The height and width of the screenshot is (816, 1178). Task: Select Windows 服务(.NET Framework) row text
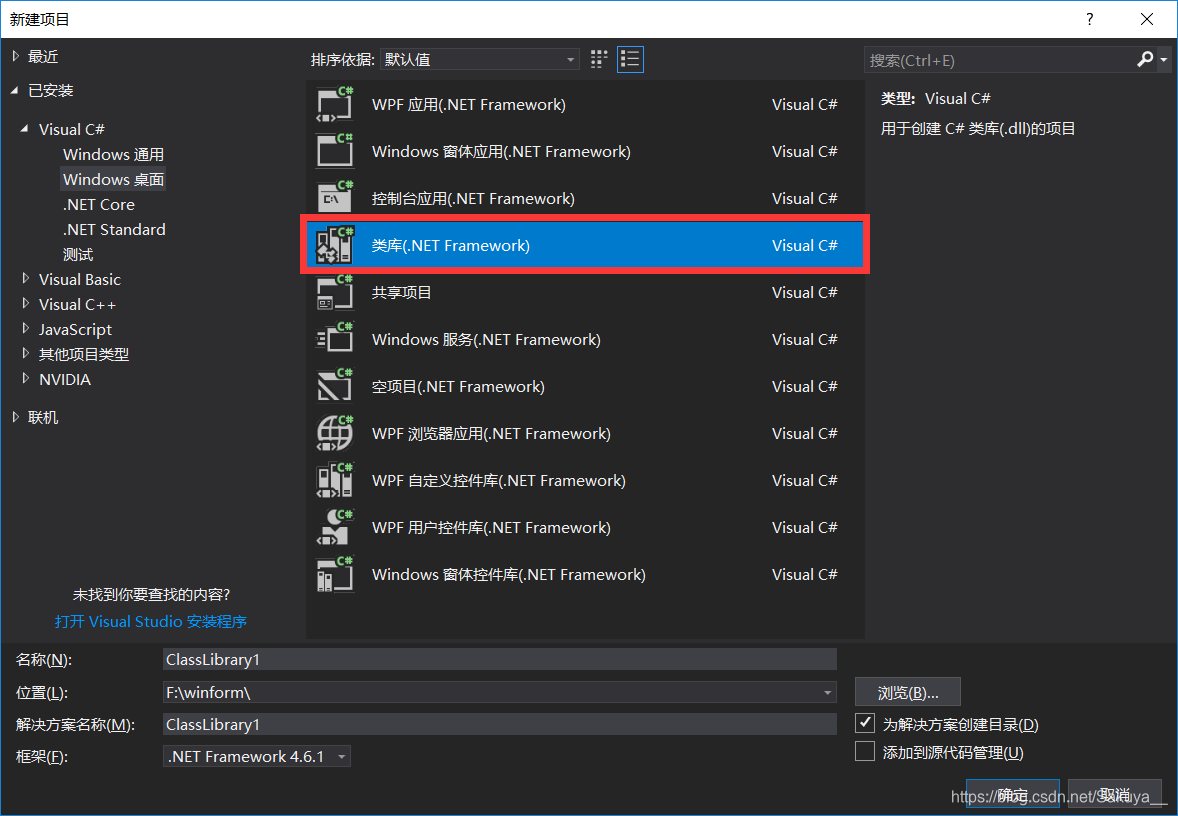pyautogui.click(x=486, y=339)
